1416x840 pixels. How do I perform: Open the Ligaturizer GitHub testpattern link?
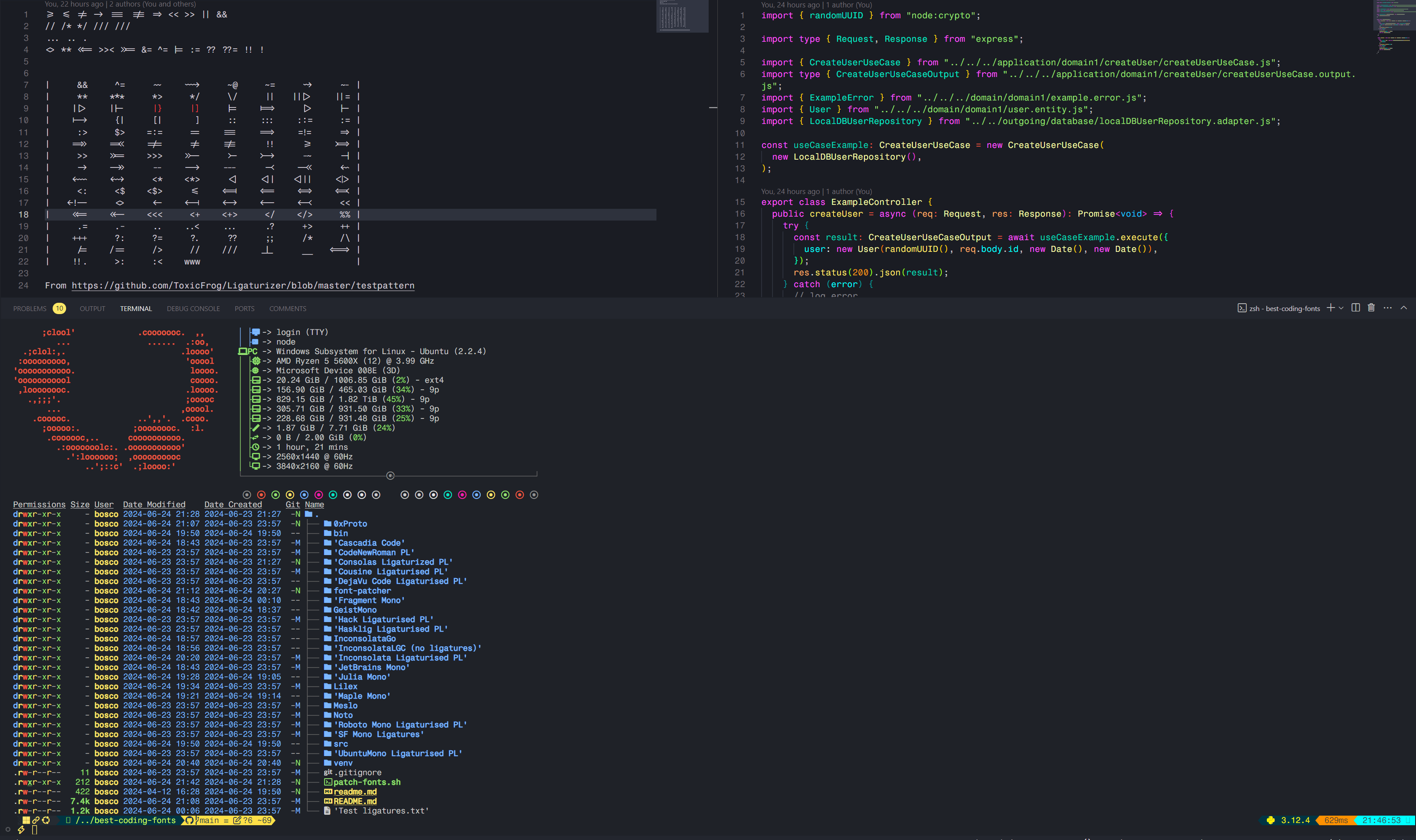click(243, 285)
